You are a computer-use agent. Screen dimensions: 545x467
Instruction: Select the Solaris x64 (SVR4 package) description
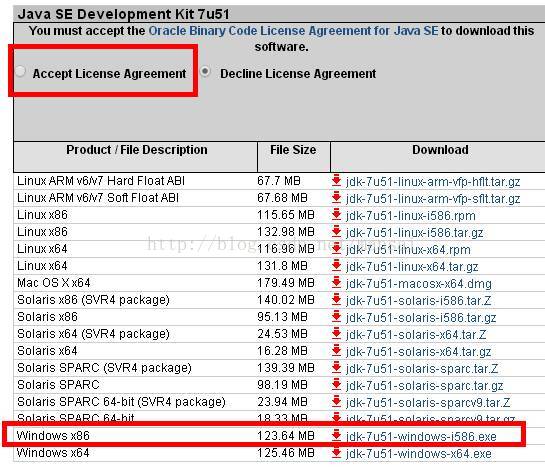click(x=93, y=334)
